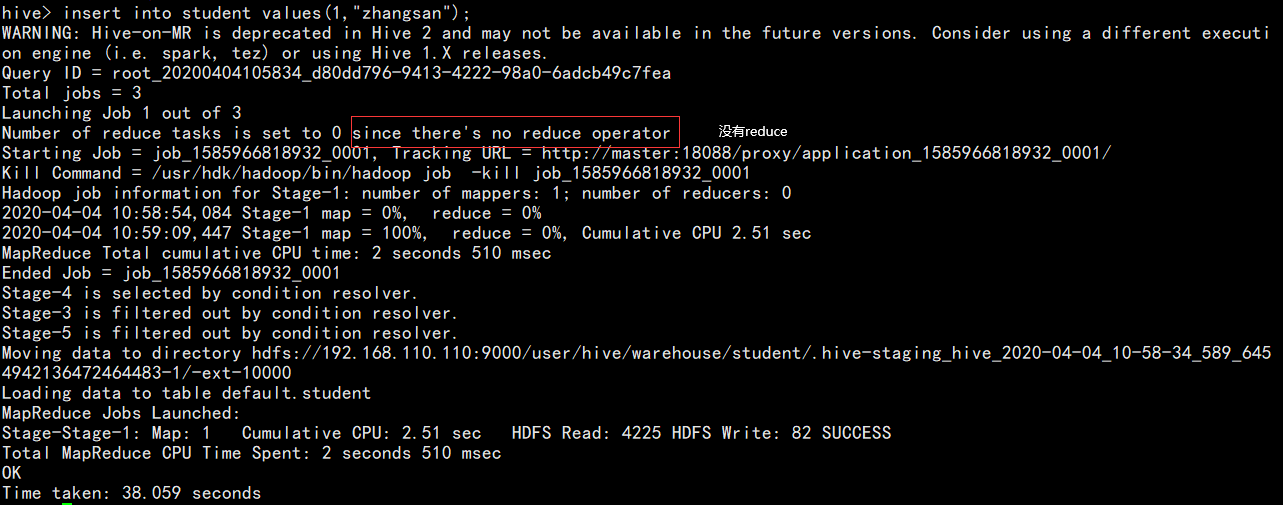This screenshot has height=505, width=1283.
Task: Click the SUCCESS status in Stage-Stage-1 summary
Action: pos(856,433)
